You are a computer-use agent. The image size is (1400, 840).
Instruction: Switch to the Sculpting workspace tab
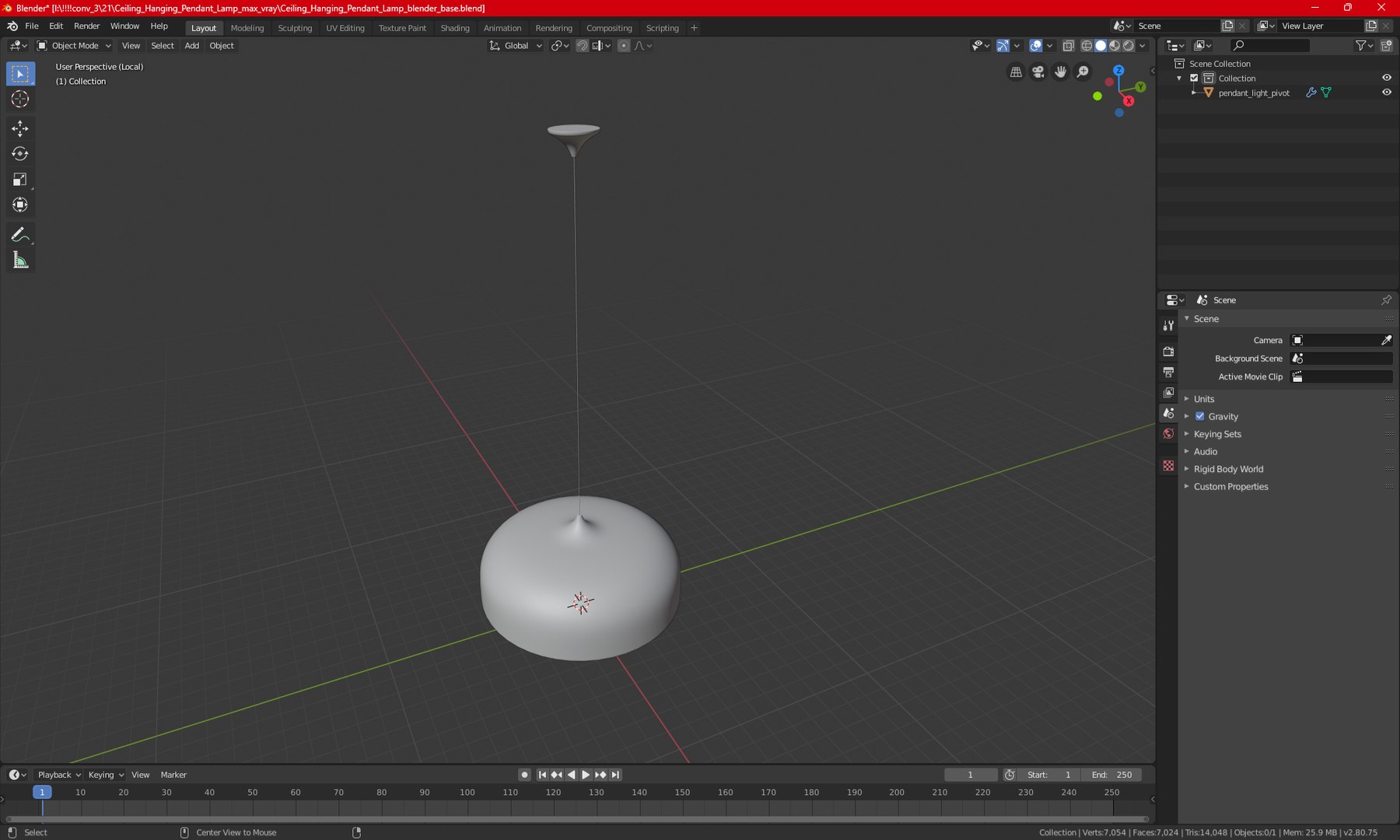tap(295, 28)
